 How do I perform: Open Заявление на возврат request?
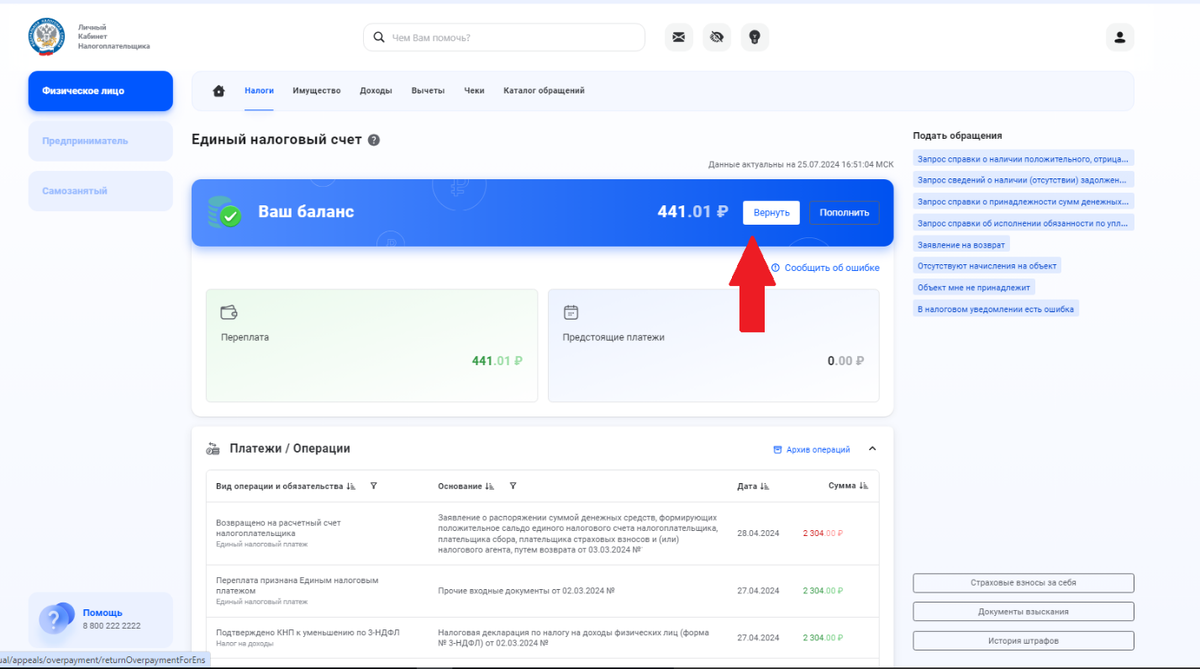pyautogui.click(x=962, y=244)
